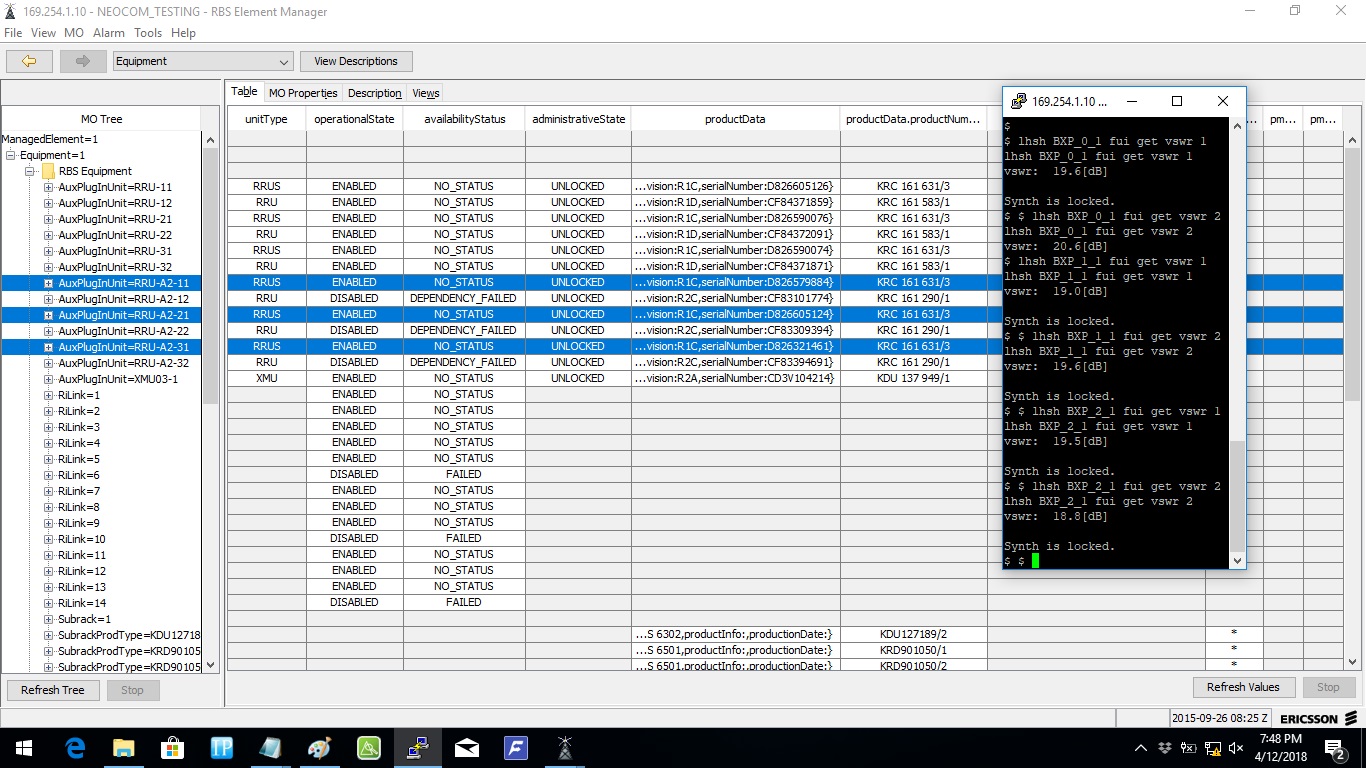Launch Paint from the taskbar
The height and width of the screenshot is (768, 1366).
[320, 748]
